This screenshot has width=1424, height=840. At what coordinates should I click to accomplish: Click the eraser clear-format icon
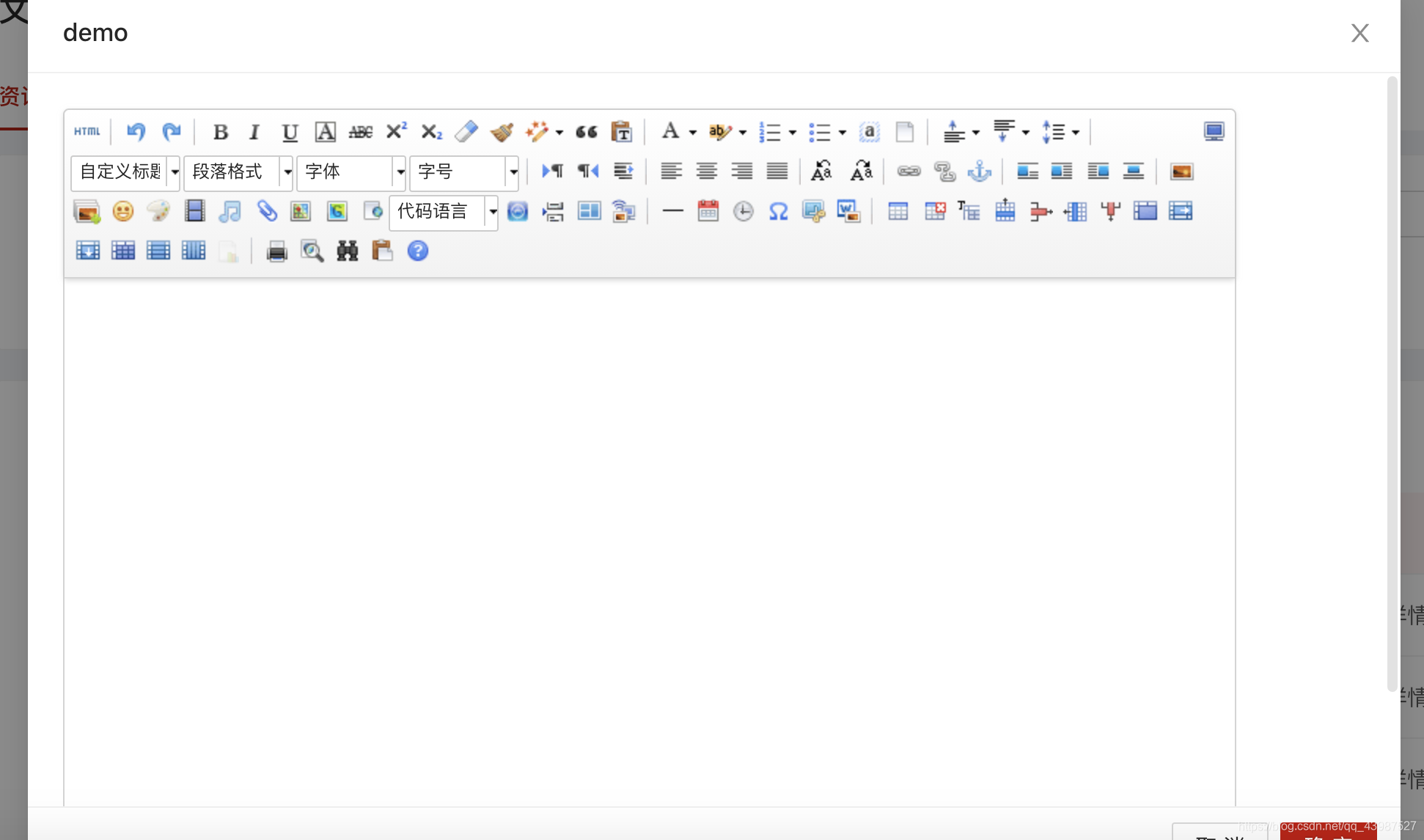pos(466,131)
